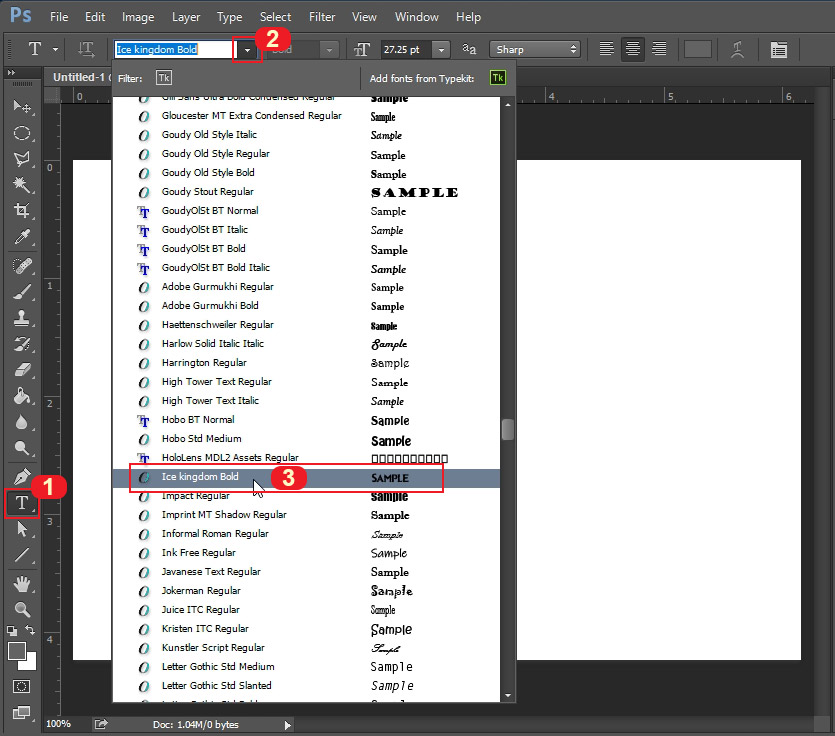Open the Layer menu
Viewport: 835px width, 736px height.
click(x=186, y=17)
